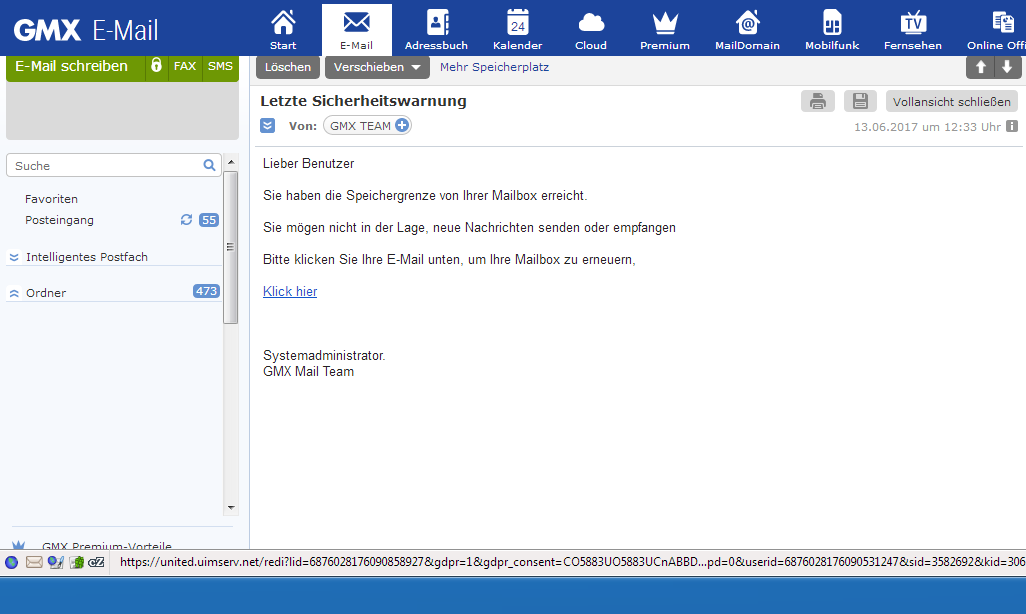The height and width of the screenshot is (614, 1026).
Task: Expand the Intelligentes Postfach section
Action: 14,257
